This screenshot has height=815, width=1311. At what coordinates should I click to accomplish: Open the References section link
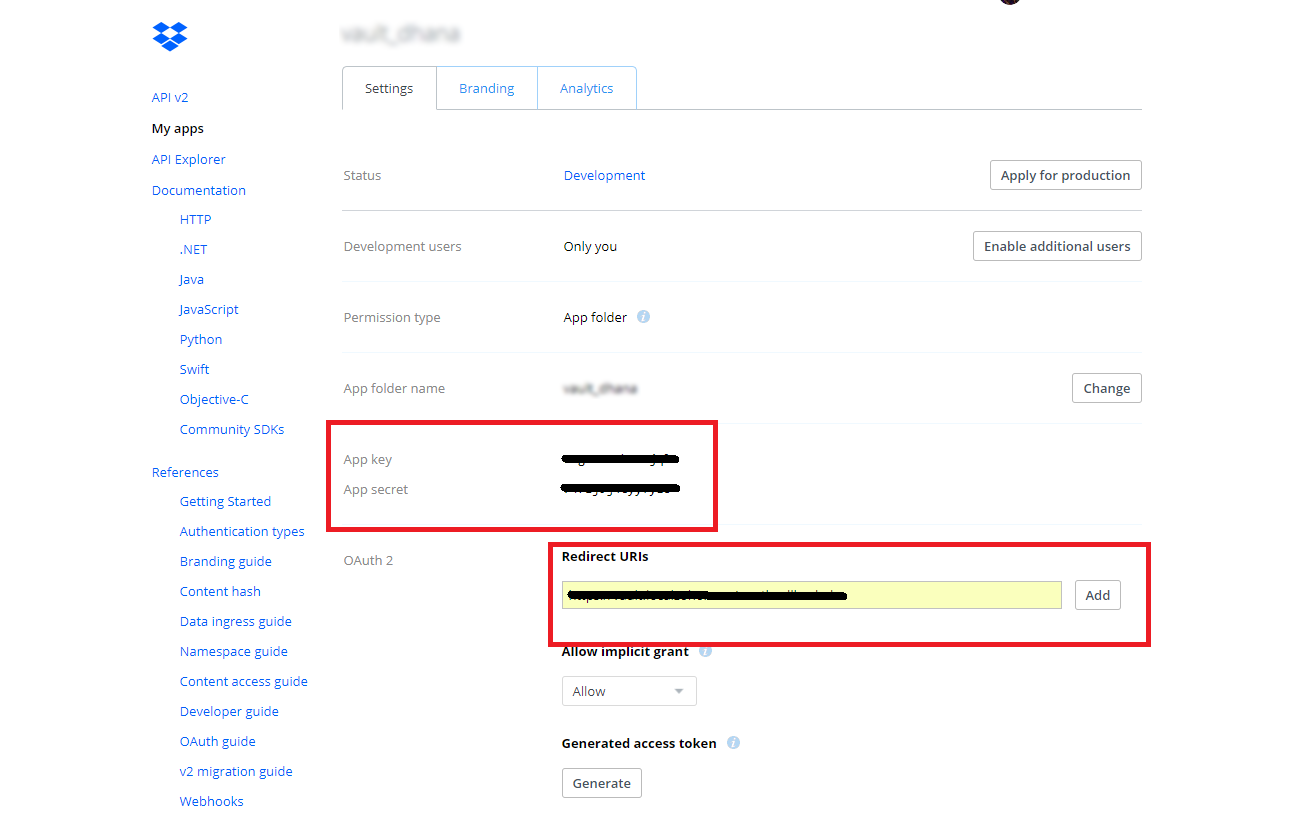tap(185, 472)
